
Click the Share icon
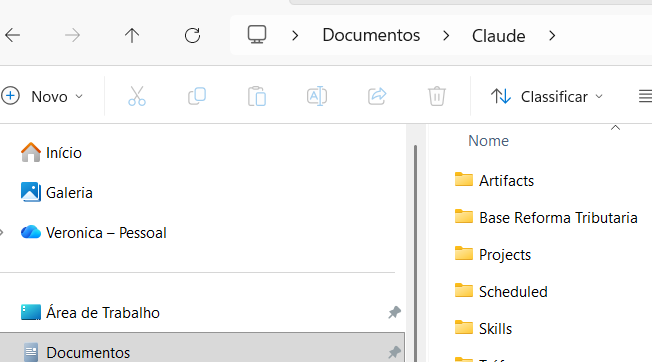click(x=377, y=96)
